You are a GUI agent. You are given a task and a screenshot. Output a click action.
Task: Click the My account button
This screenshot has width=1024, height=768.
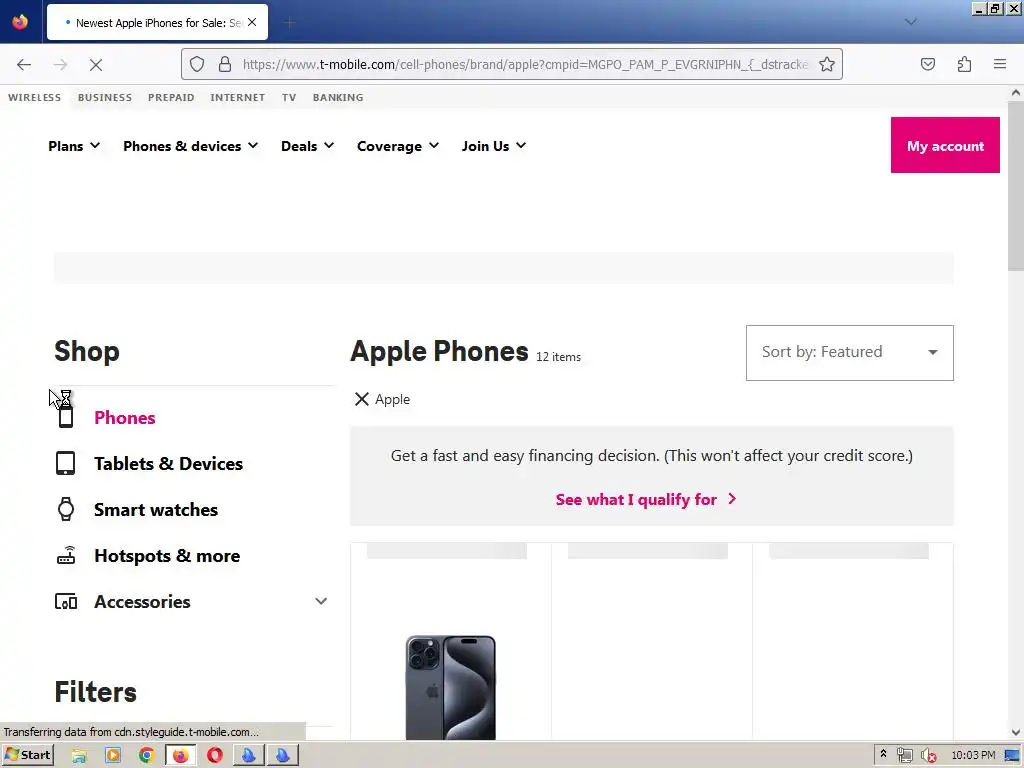(x=945, y=145)
